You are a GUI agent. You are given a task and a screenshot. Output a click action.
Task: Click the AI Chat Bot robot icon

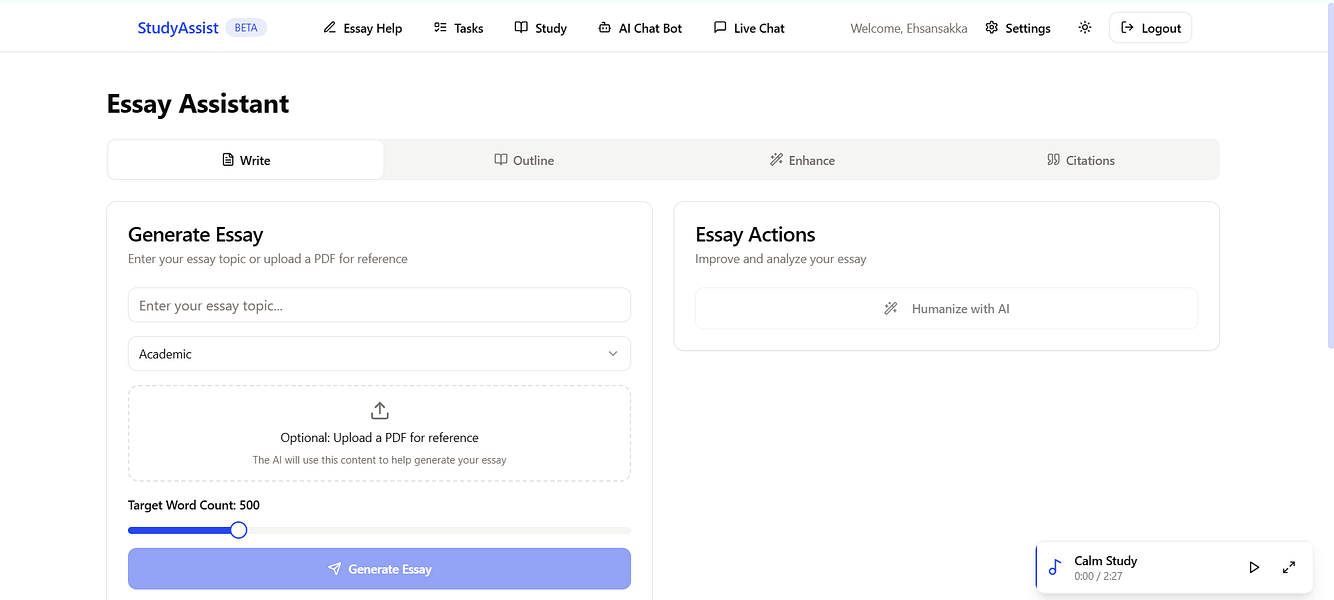pyautogui.click(x=604, y=28)
